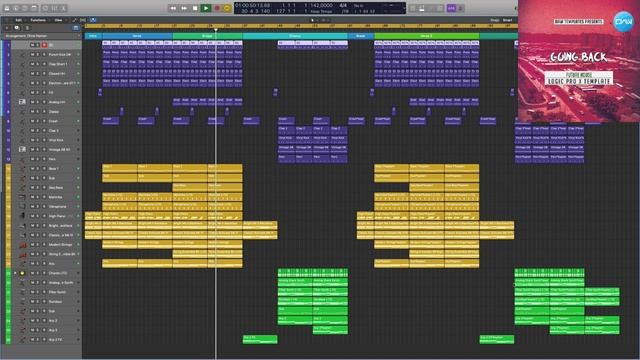
Task: Solo the Clap Short 1 track
Action: click(38, 64)
